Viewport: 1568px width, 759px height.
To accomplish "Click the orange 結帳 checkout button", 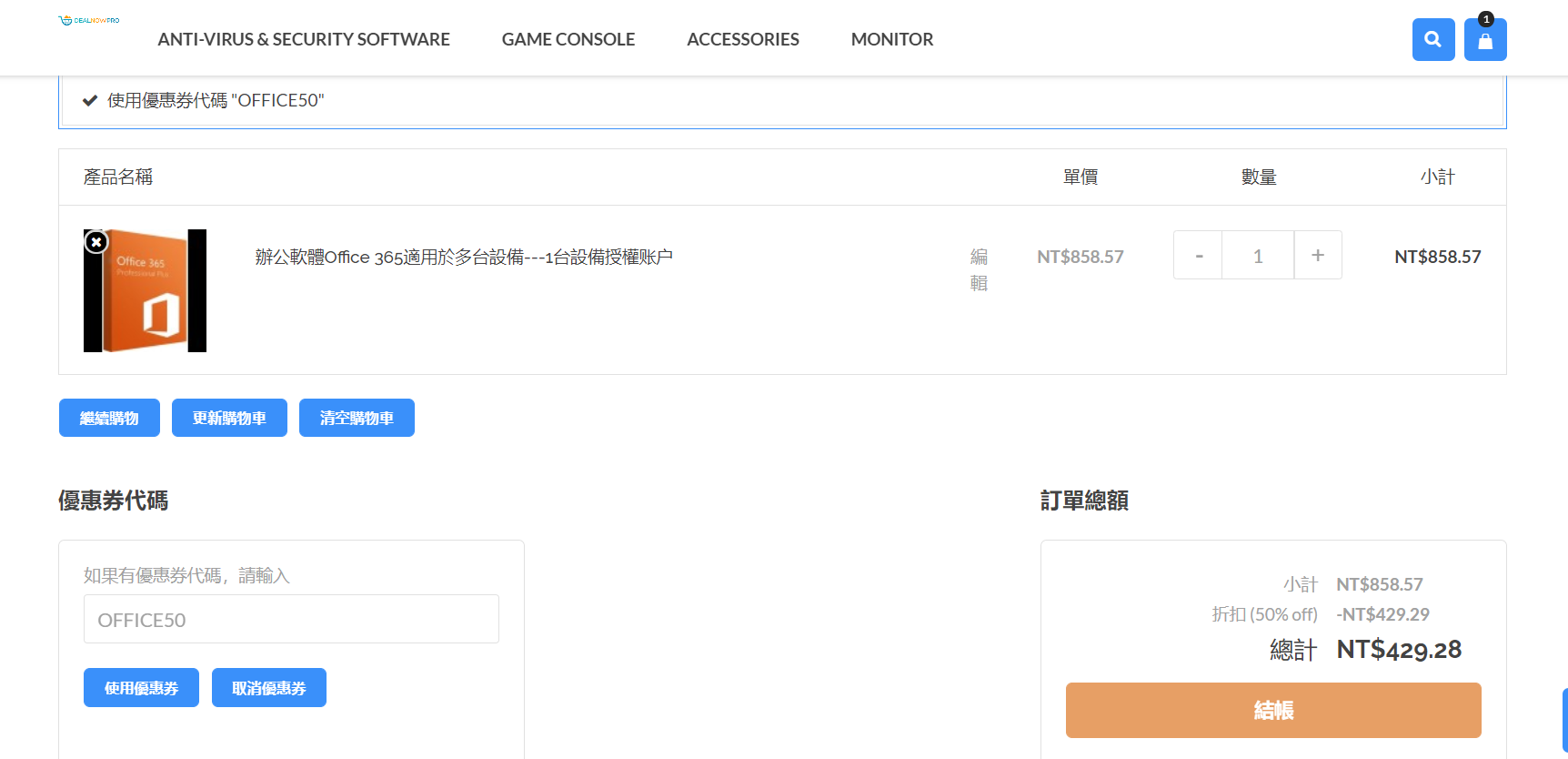I will (x=1273, y=710).
